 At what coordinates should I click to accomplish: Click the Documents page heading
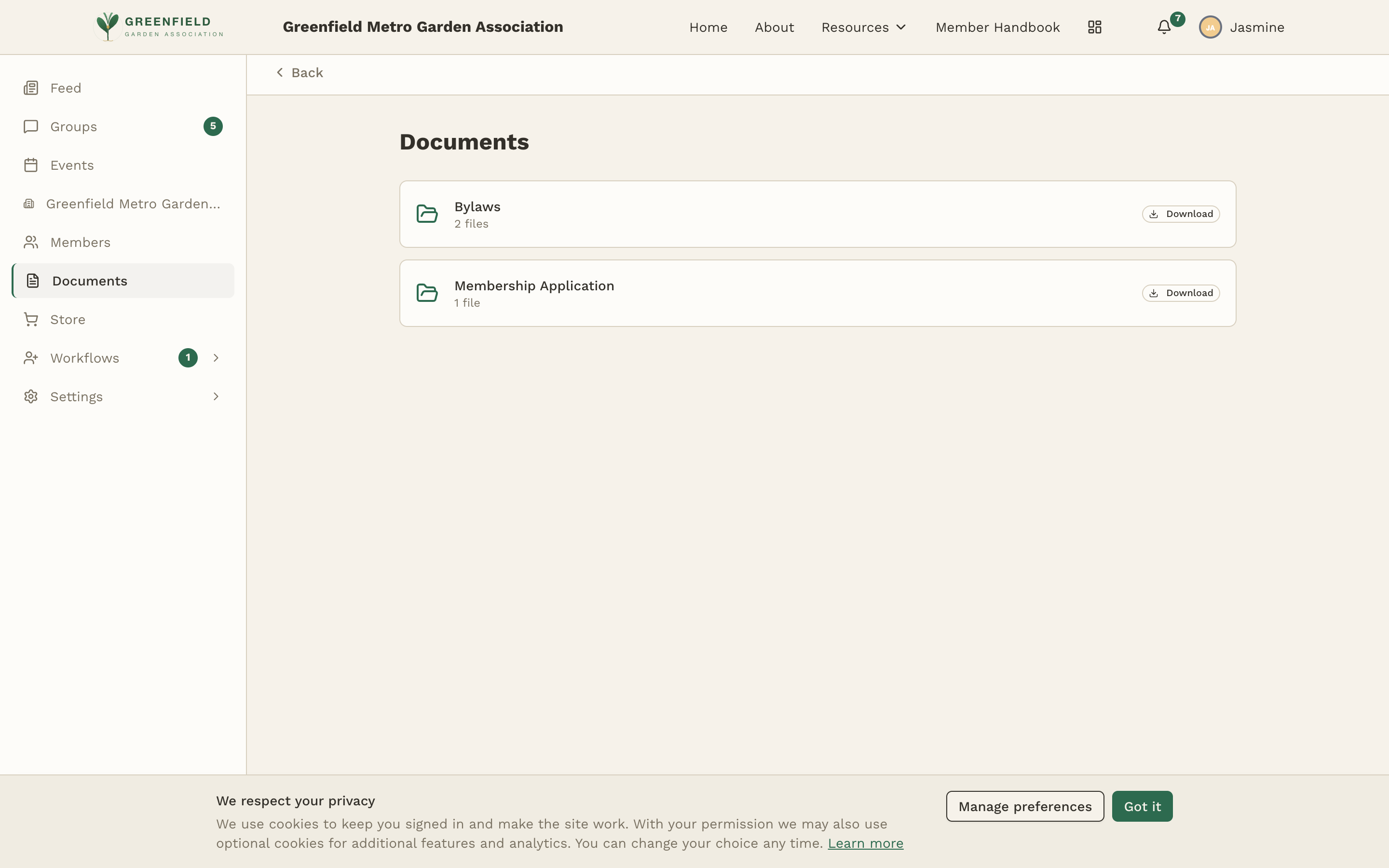click(x=464, y=142)
